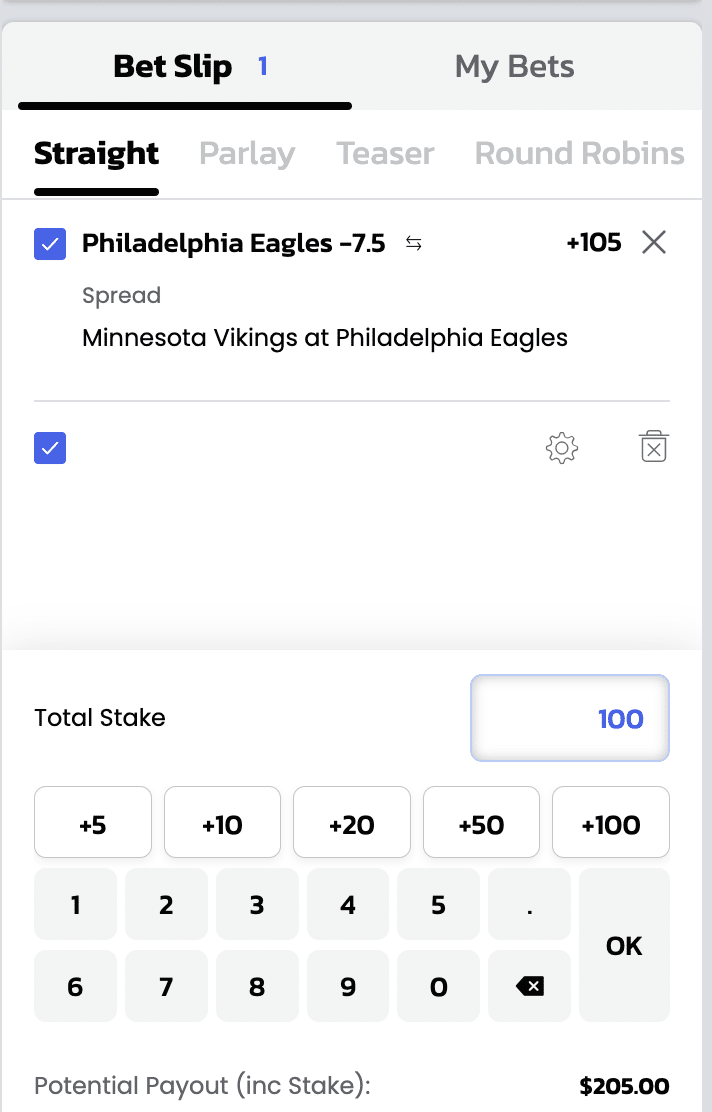Select the Parlay tab

pyautogui.click(x=247, y=153)
